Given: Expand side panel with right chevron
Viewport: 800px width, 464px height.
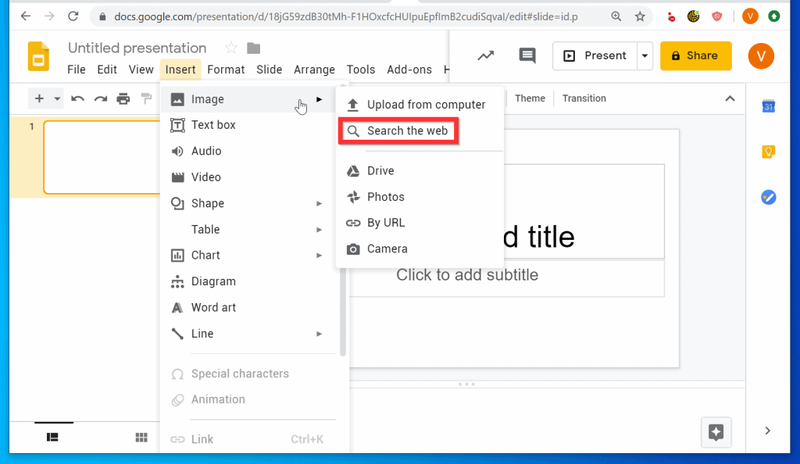Looking at the screenshot, I should (767, 431).
